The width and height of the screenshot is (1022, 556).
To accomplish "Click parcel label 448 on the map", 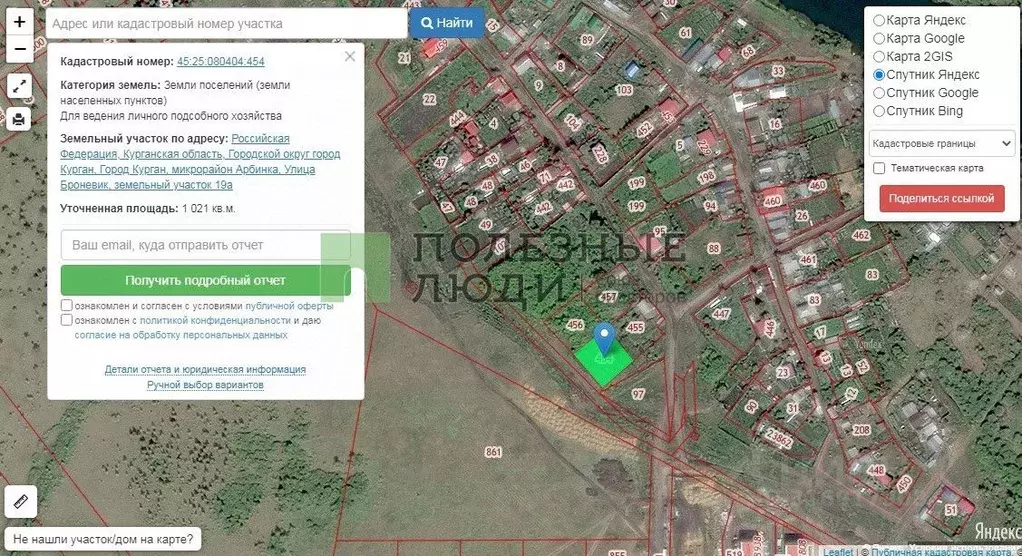I will click(876, 470).
